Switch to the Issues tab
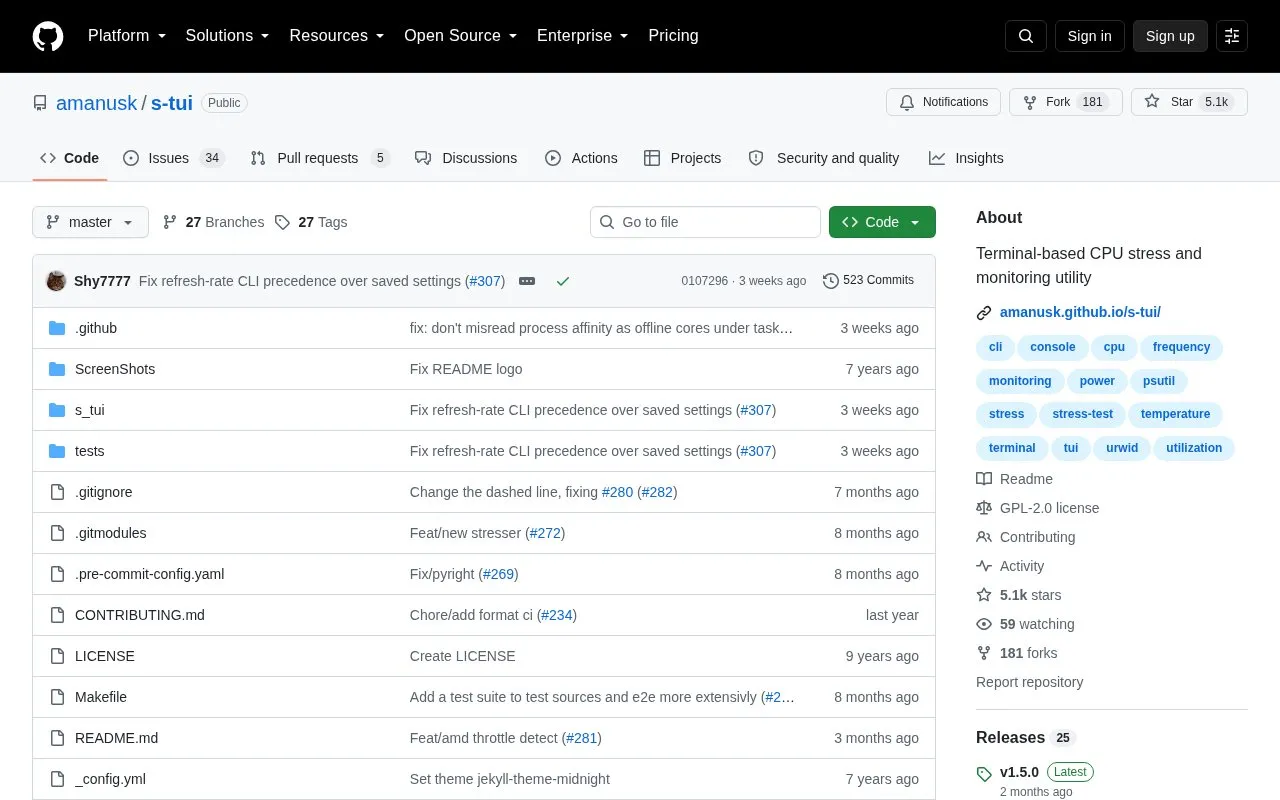Image resolution: width=1280 pixels, height=800 pixels. coord(174,158)
